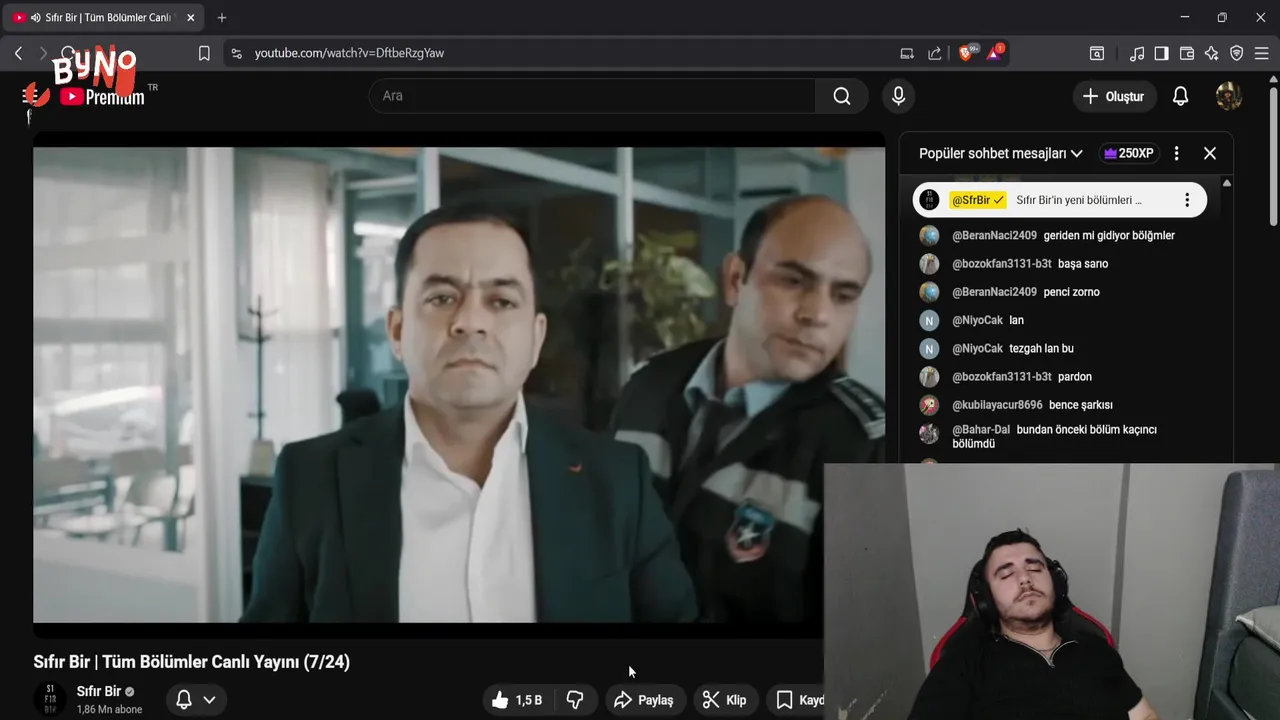Open the Sıfır Bir channel name link
The width and height of the screenshot is (1280, 720).
click(x=99, y=691)
